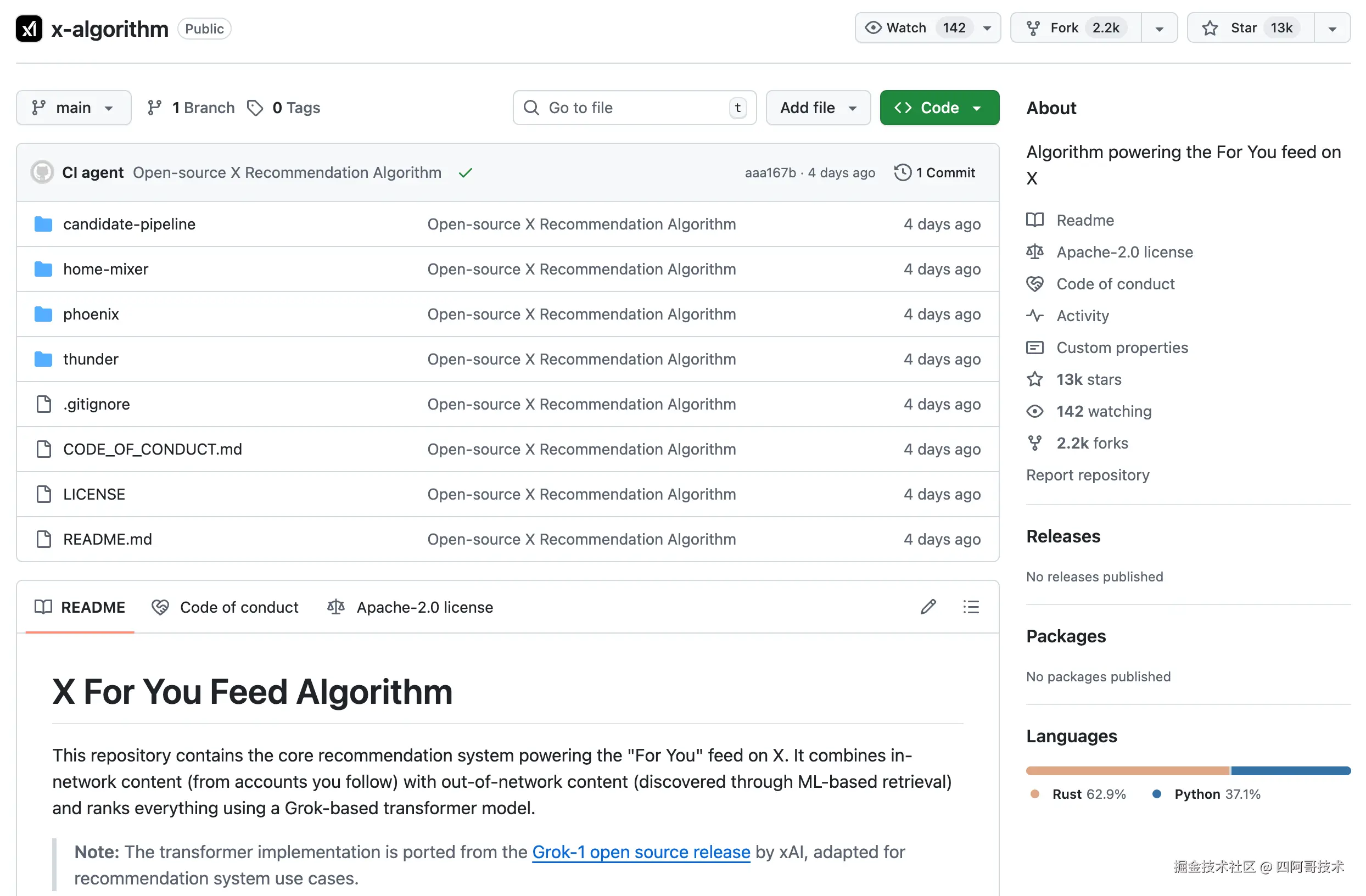Open the Add file dropdown
This screenshot has width=1366, height=896.
coord(818,108)
